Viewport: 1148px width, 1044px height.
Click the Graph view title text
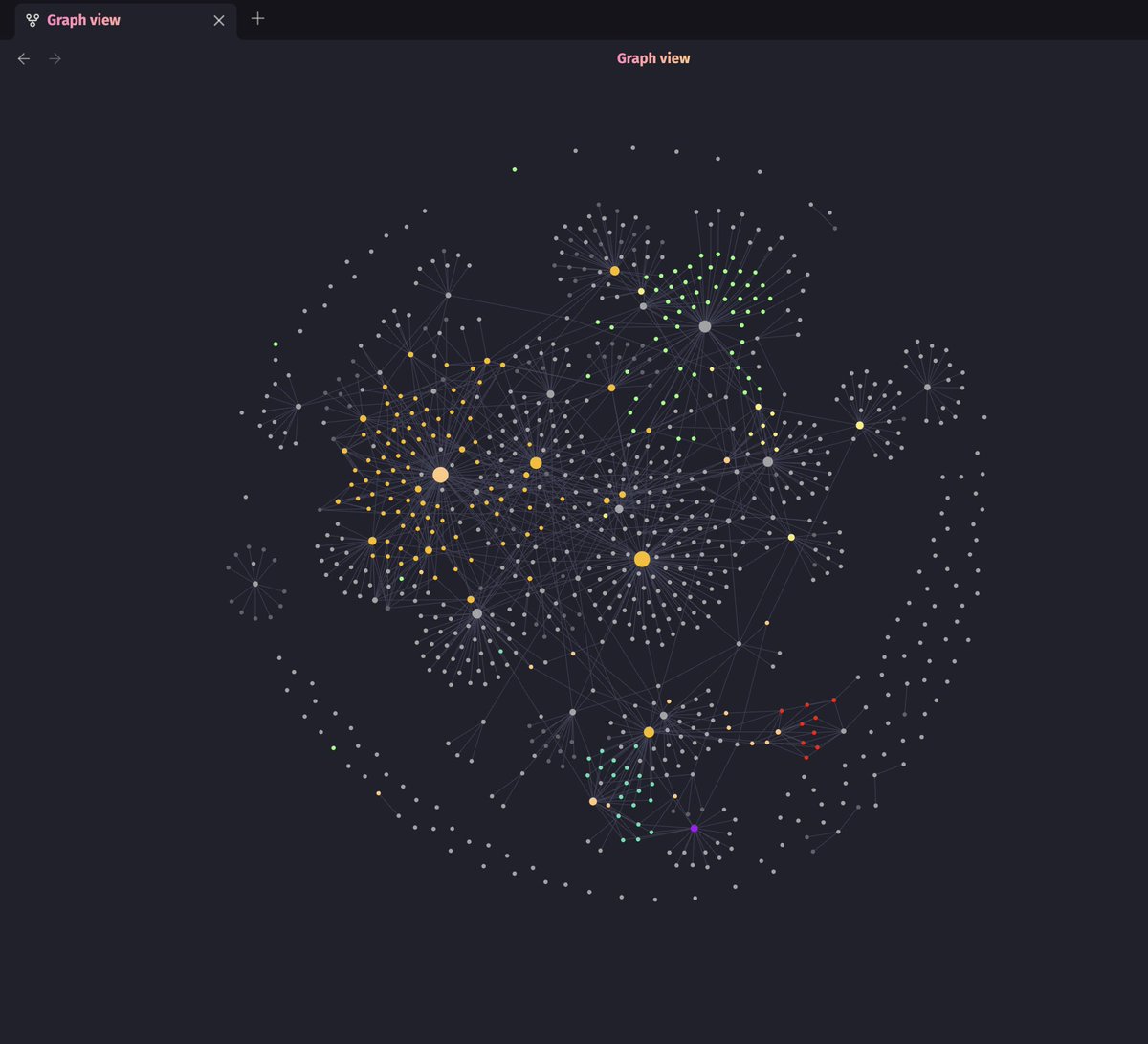(653, 57)
